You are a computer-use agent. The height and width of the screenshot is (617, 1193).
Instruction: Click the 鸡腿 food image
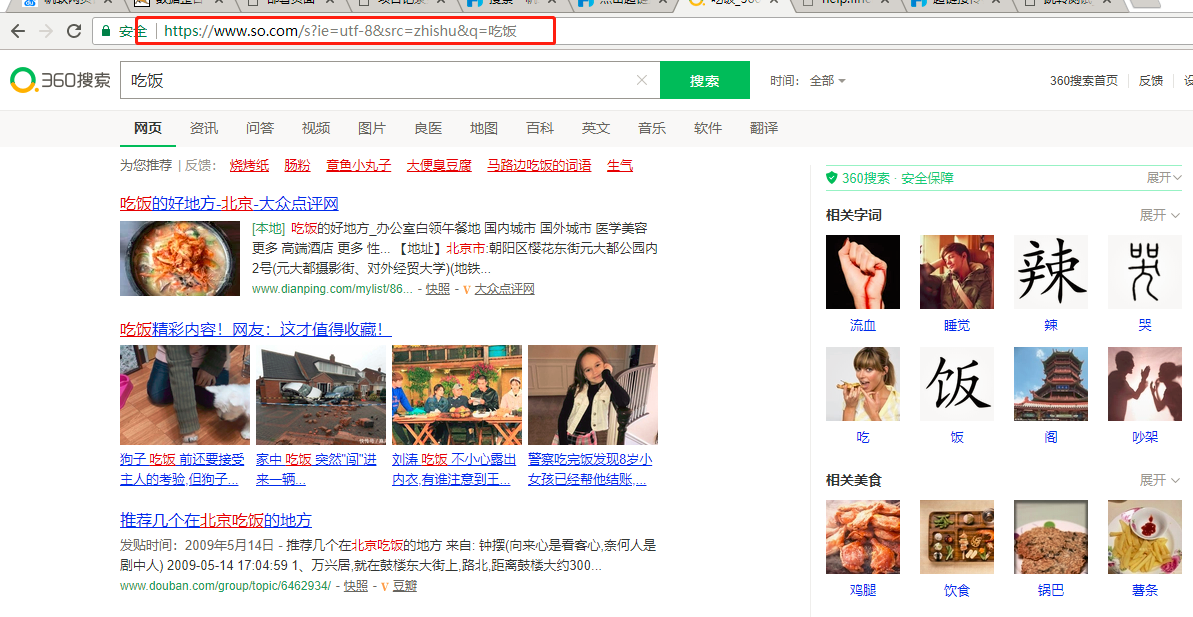(863, 537)
